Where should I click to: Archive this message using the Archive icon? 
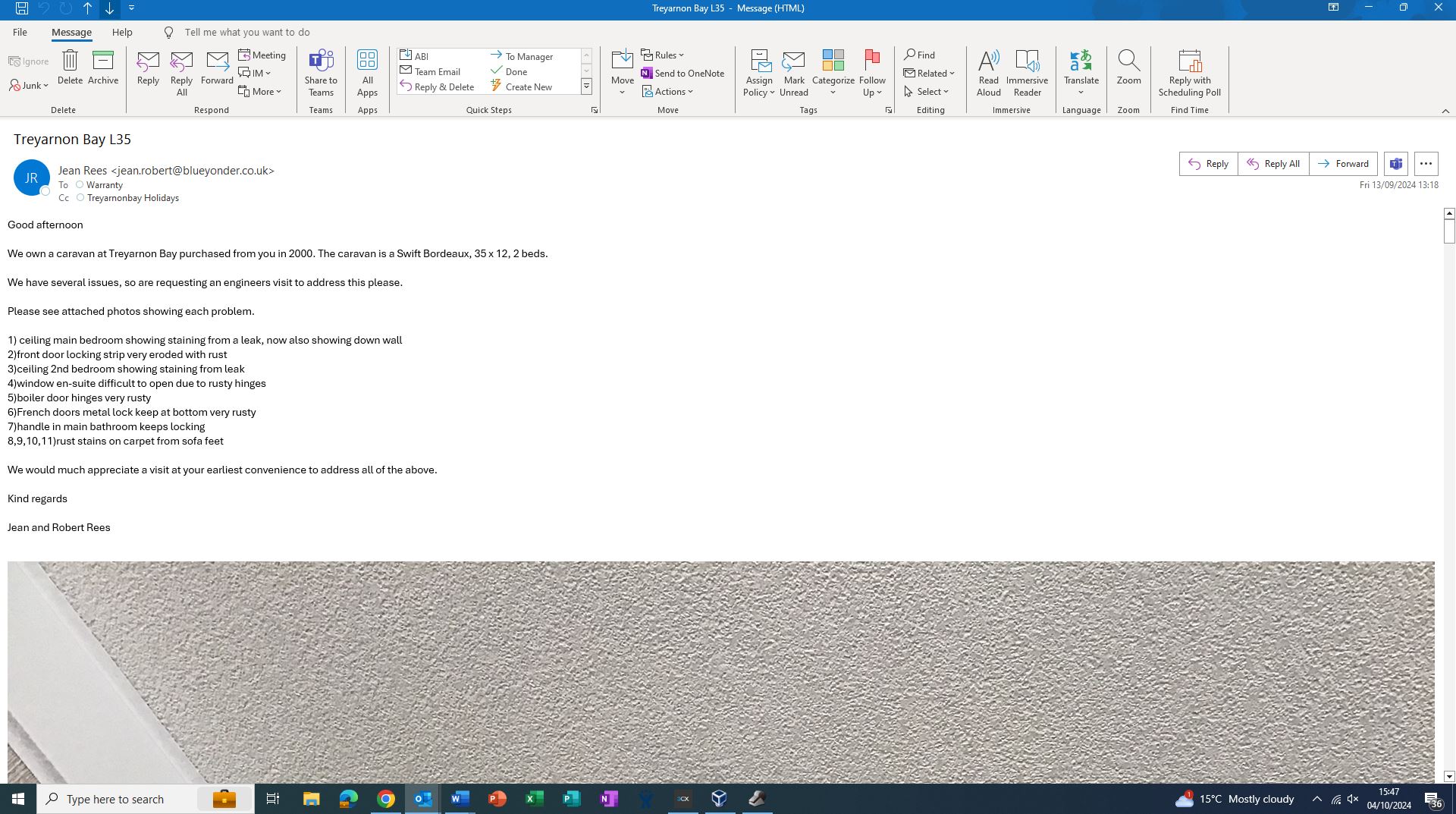(102, 61)
